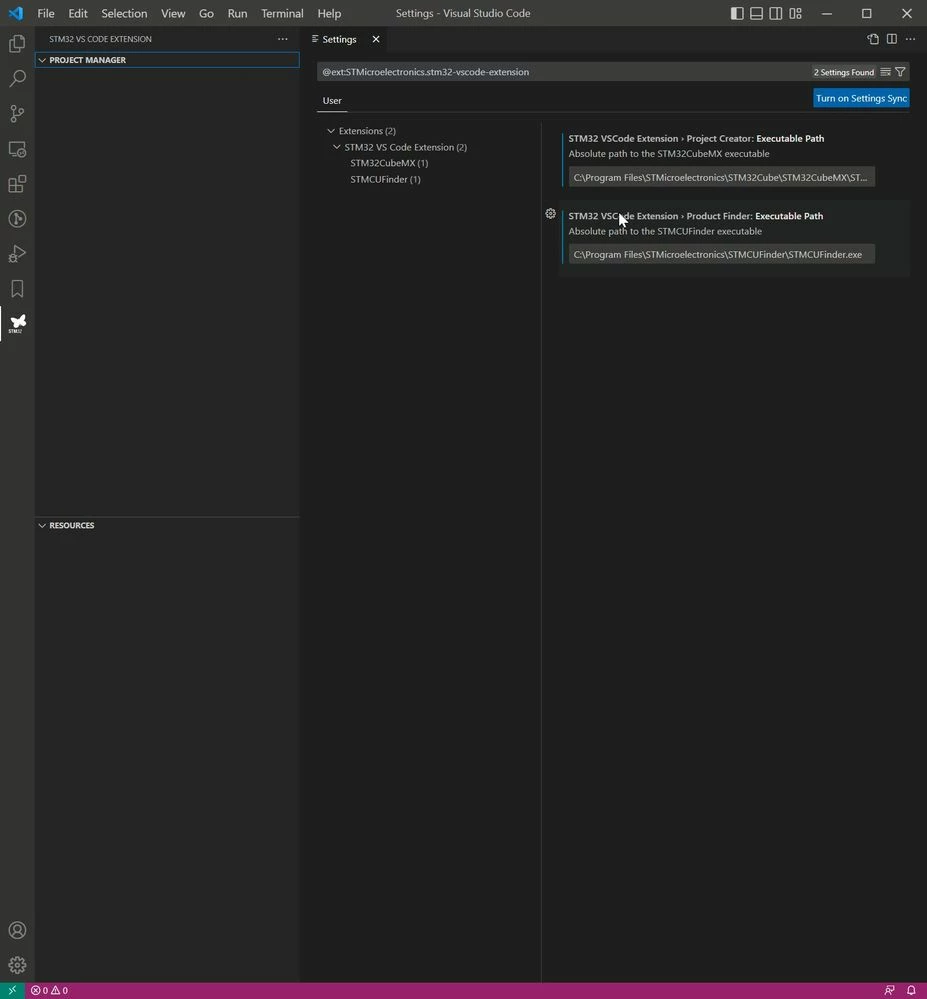Open the Source Control view
The image size is (927, 999).
coord(17,113)
